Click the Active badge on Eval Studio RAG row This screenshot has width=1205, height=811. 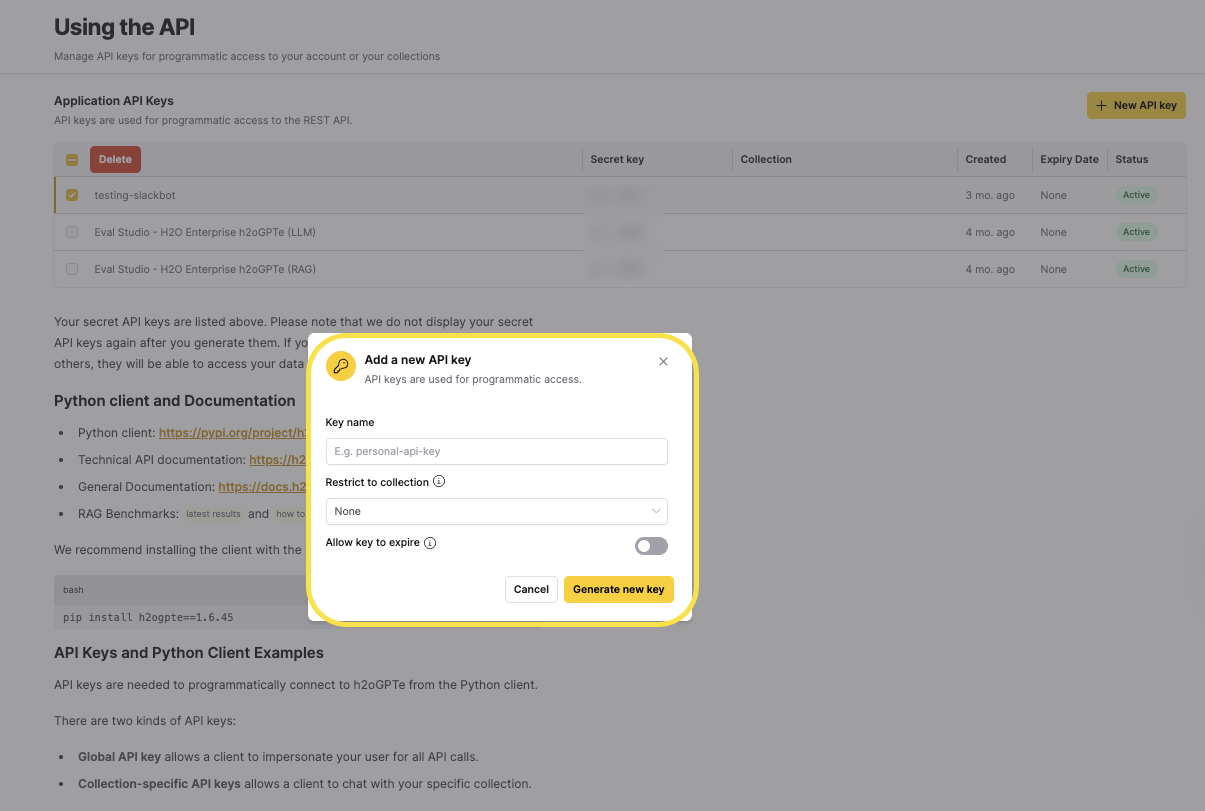(x=1136, y=268)
